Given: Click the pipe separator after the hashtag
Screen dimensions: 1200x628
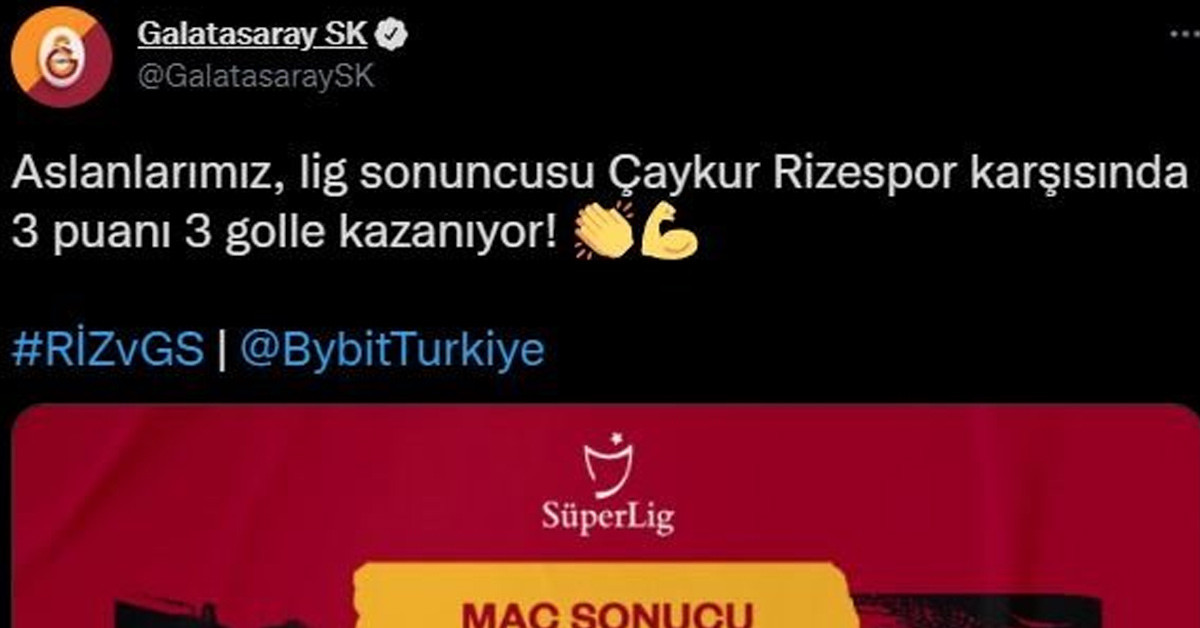Looking at the screenshot, I should click(x=223, y=351).
